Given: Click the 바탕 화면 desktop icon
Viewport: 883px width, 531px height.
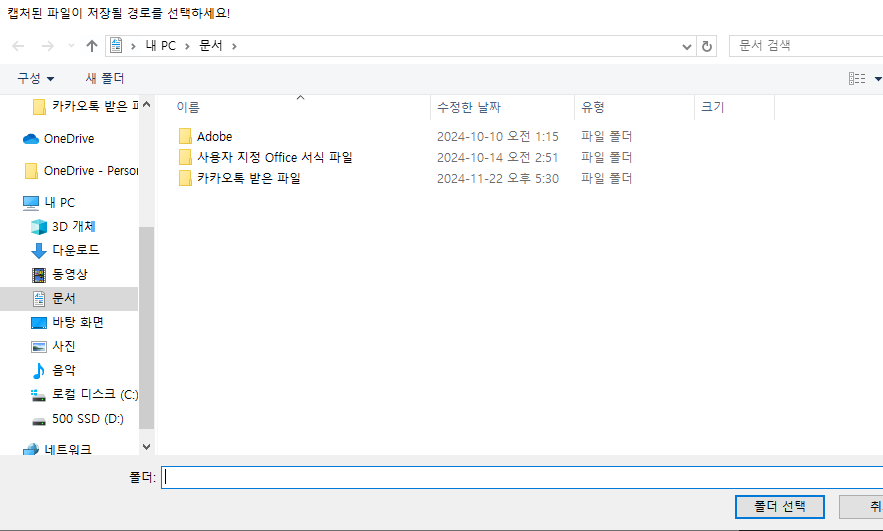Looking at the screenshot, I should tap(39, 323).
